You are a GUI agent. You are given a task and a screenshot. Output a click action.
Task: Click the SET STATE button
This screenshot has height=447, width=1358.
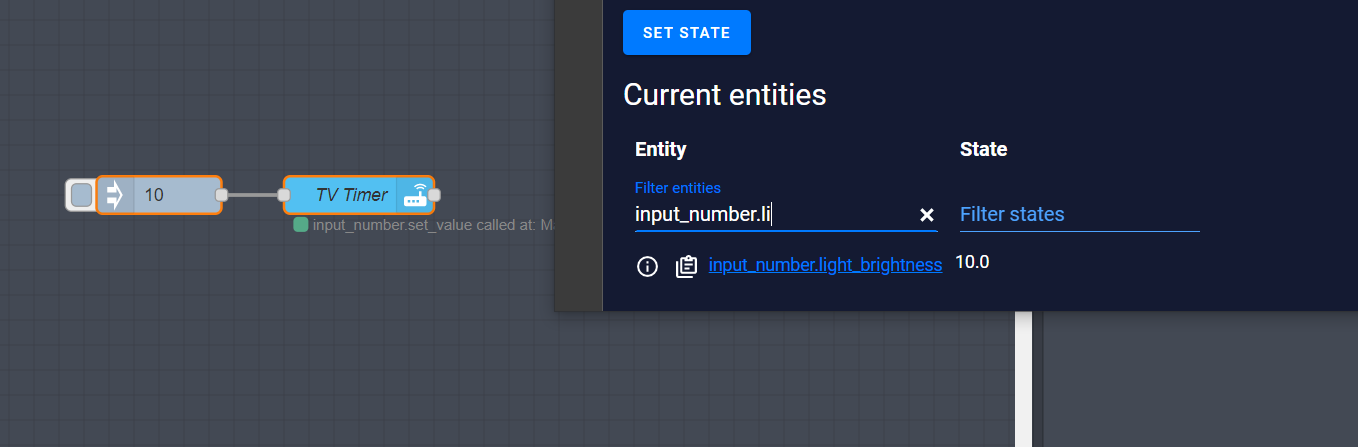(x=686, y=33)
